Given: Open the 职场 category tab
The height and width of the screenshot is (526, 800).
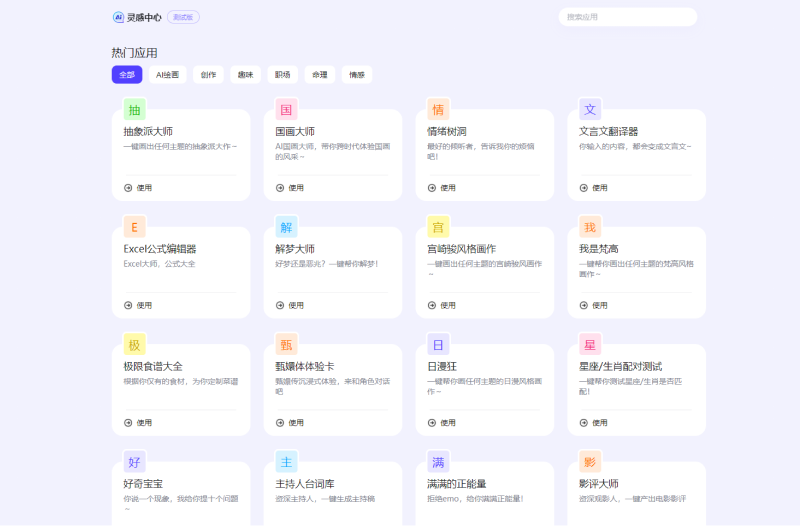Looking at the screenshot, I should [x=283, y=74].
